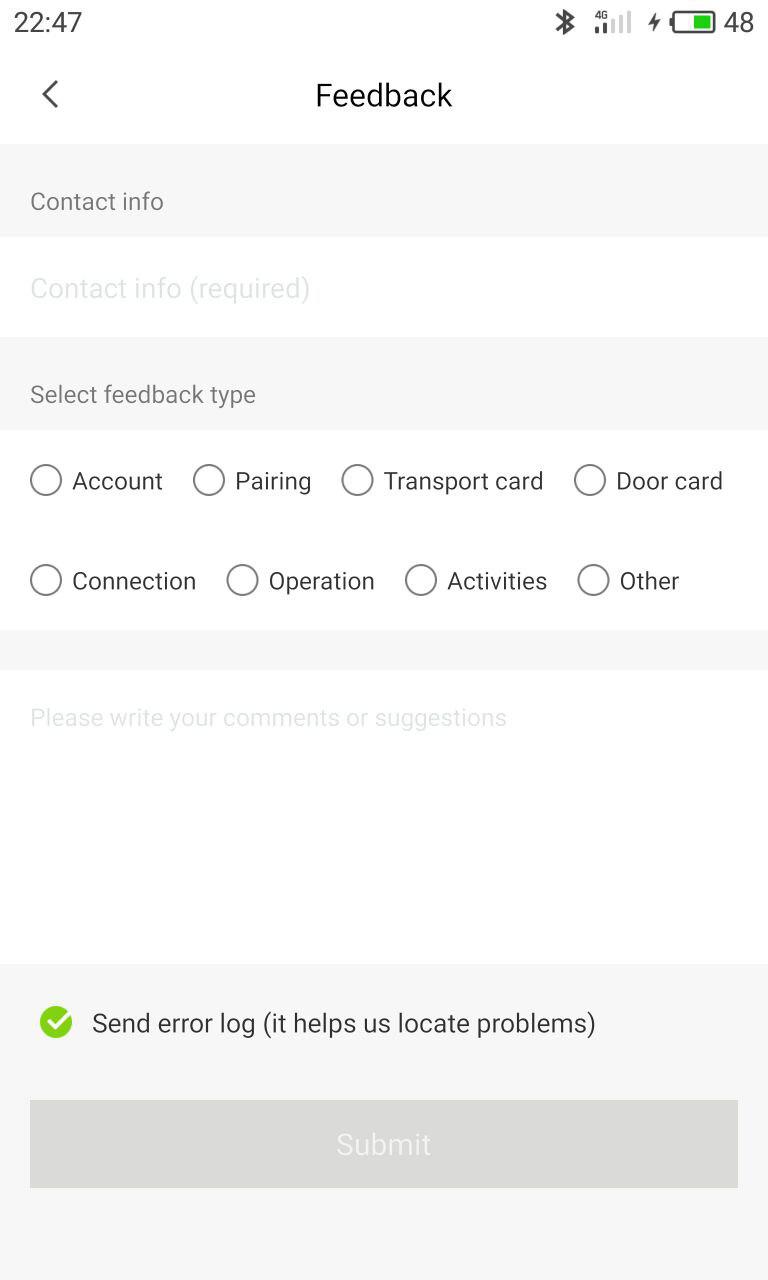768x1280 pixels.
Task: Pick the Door card radio button
Action: pyautogui.click(x=590, y=481)
